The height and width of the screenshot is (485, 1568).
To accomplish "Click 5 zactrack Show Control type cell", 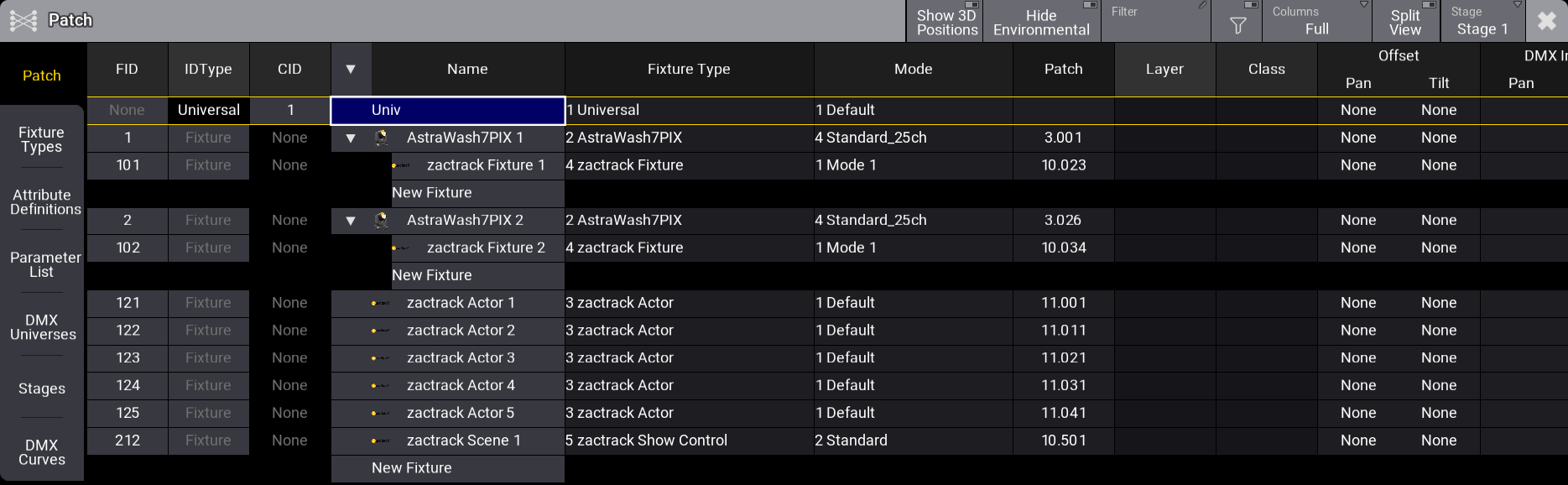I will (x=689, y=441).
